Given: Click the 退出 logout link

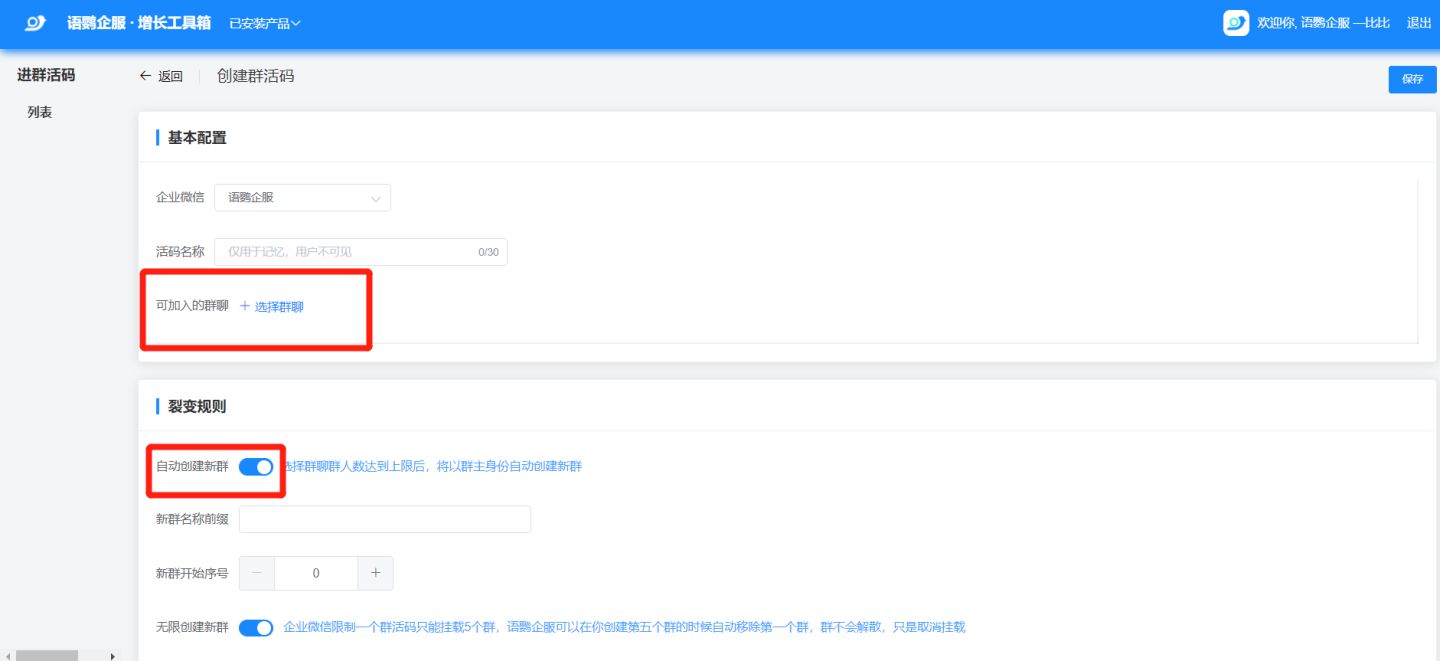Looking at the screenshot, I should tap(1419, 23).
